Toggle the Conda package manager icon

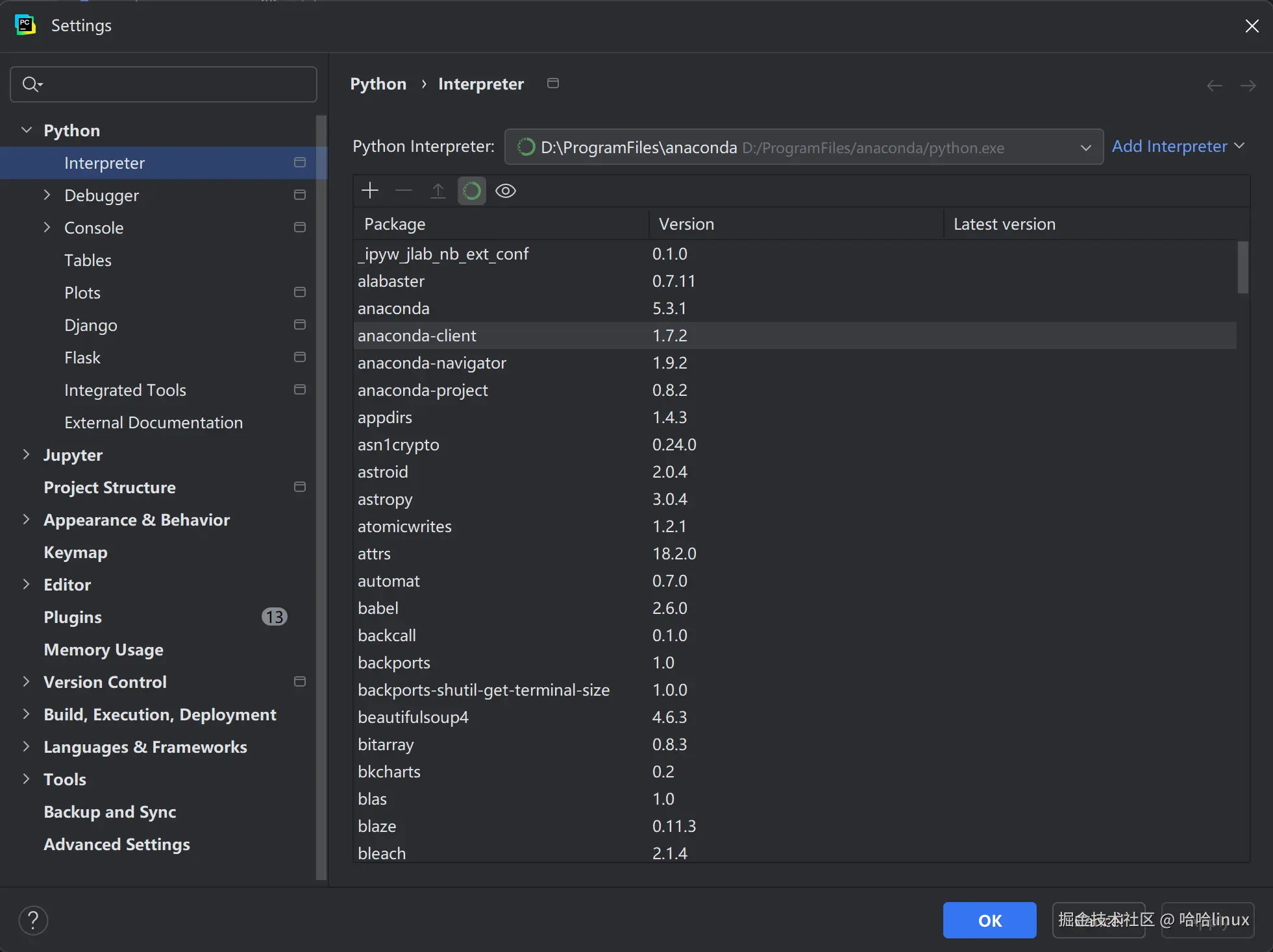click(472, 191)
